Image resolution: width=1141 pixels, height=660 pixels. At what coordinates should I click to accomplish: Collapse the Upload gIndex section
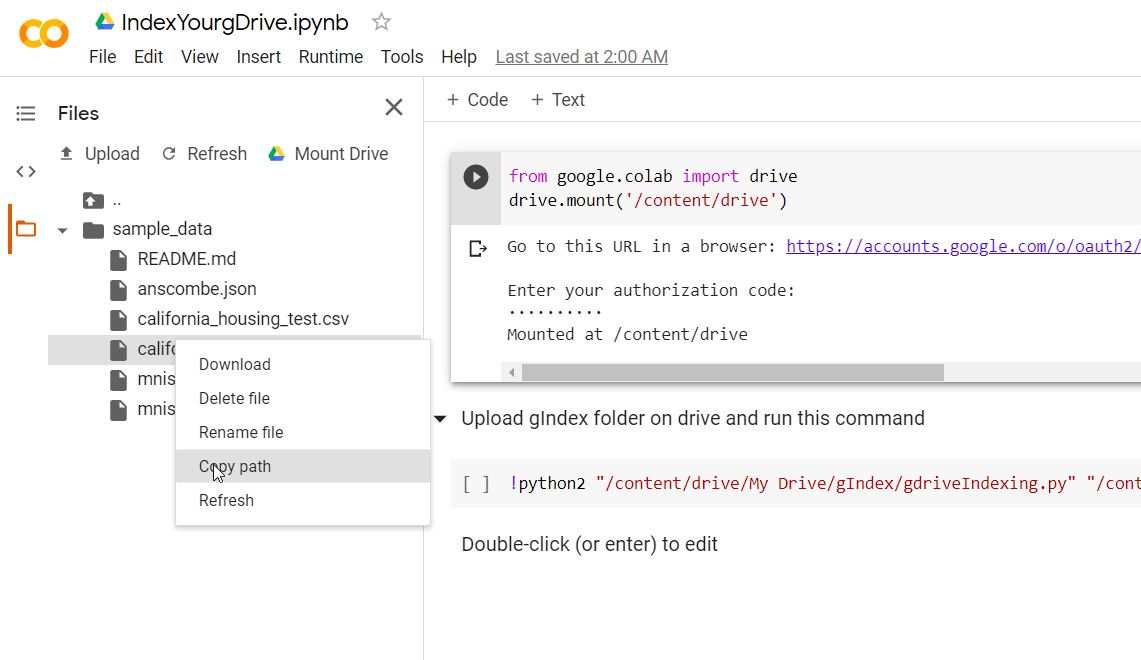click(440, 419)
